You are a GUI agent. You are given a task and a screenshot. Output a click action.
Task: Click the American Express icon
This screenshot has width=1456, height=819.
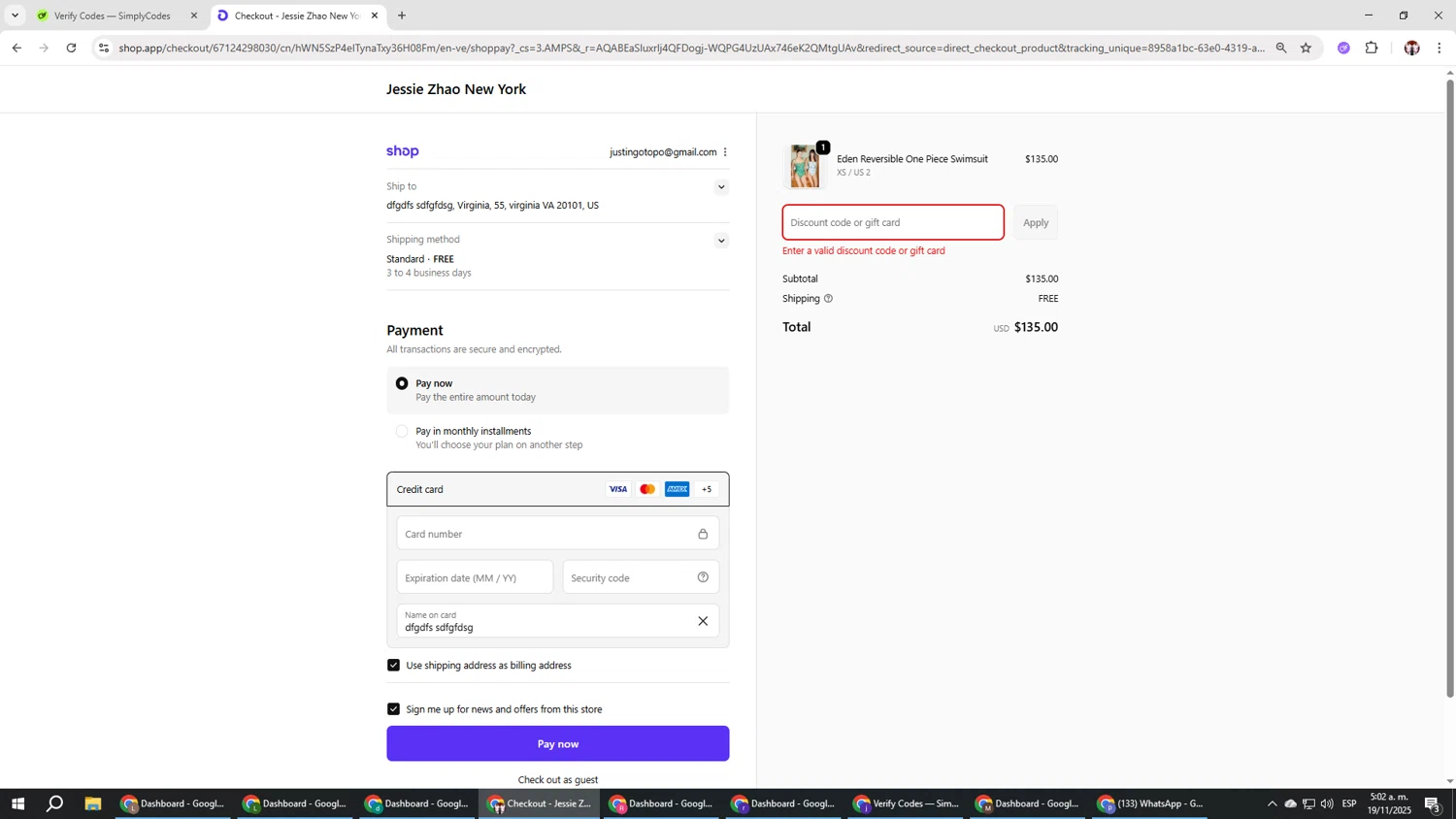(x=678, y=489)
